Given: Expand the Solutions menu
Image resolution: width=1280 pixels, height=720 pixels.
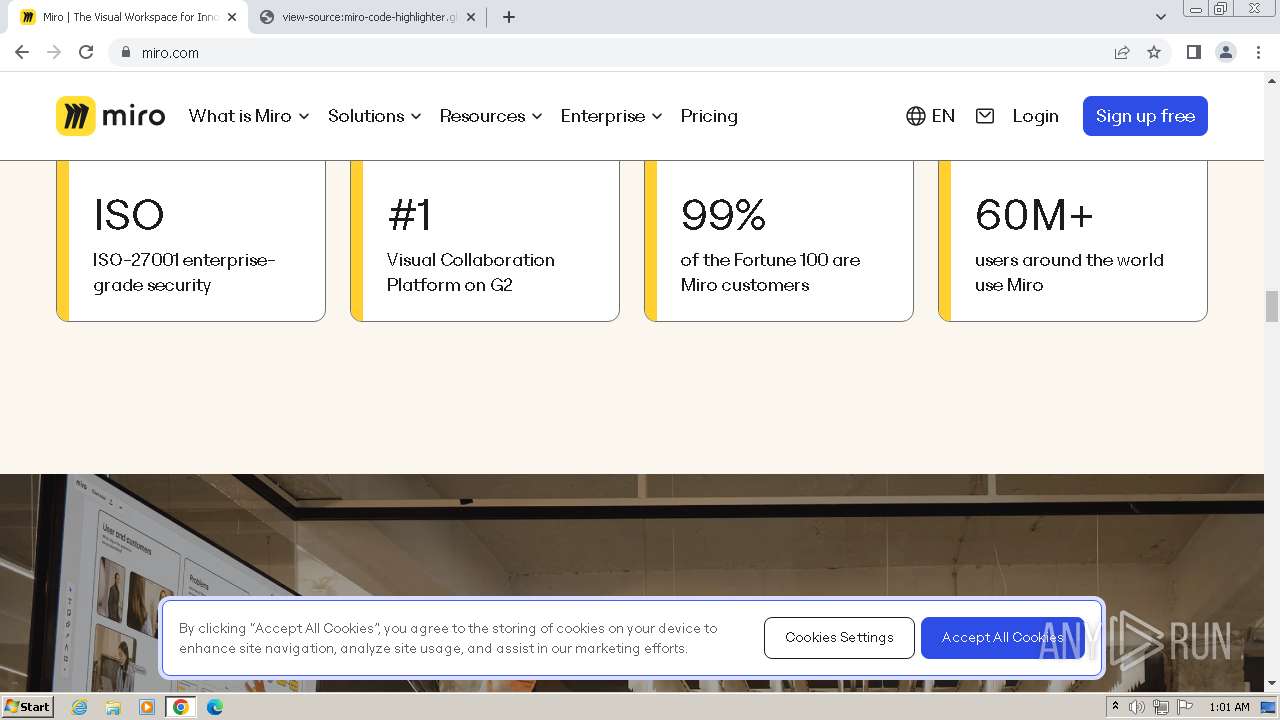Looking at the screenshot, I should click(375, 116).
